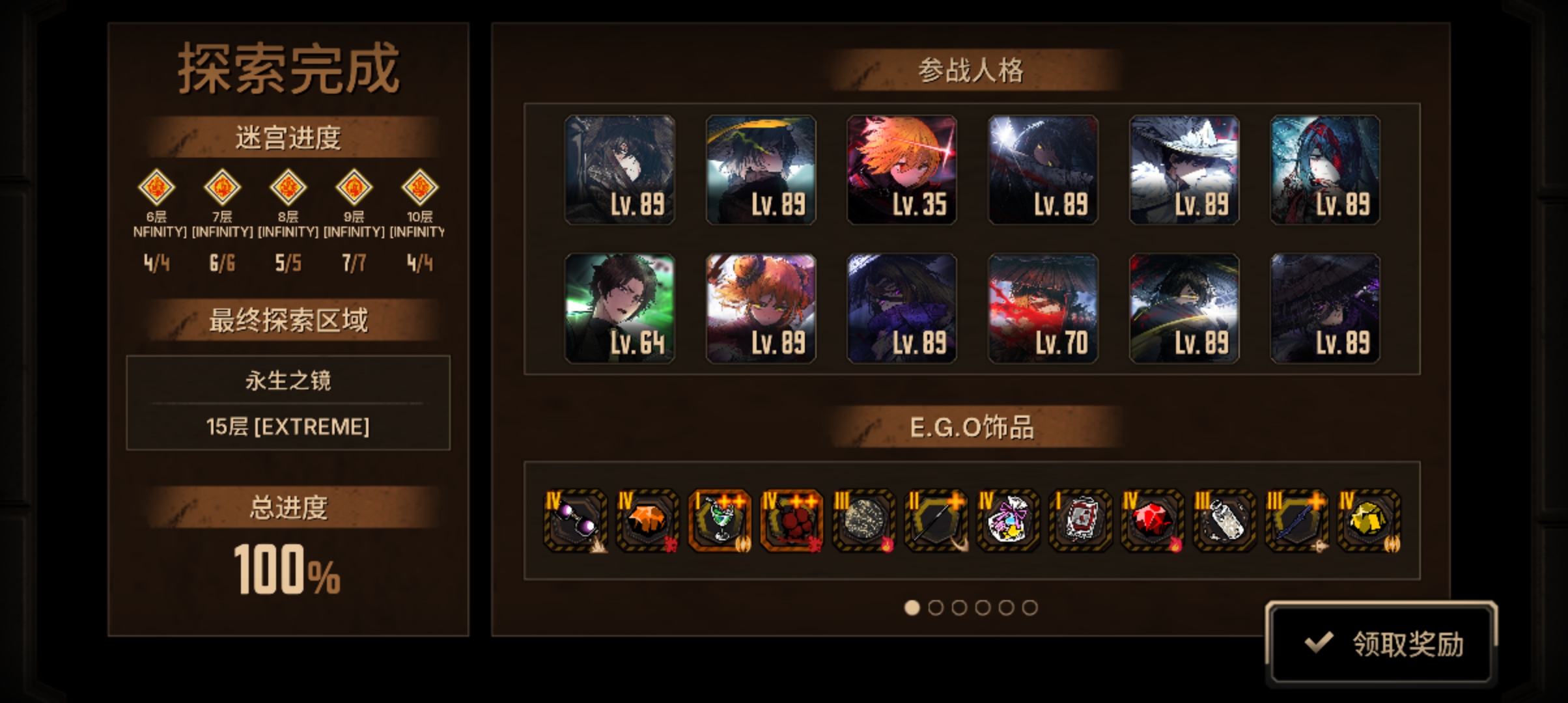Go to last E.G.O gift page dot
Screen dimensions: 1568x703
(x=1029, y=607)
